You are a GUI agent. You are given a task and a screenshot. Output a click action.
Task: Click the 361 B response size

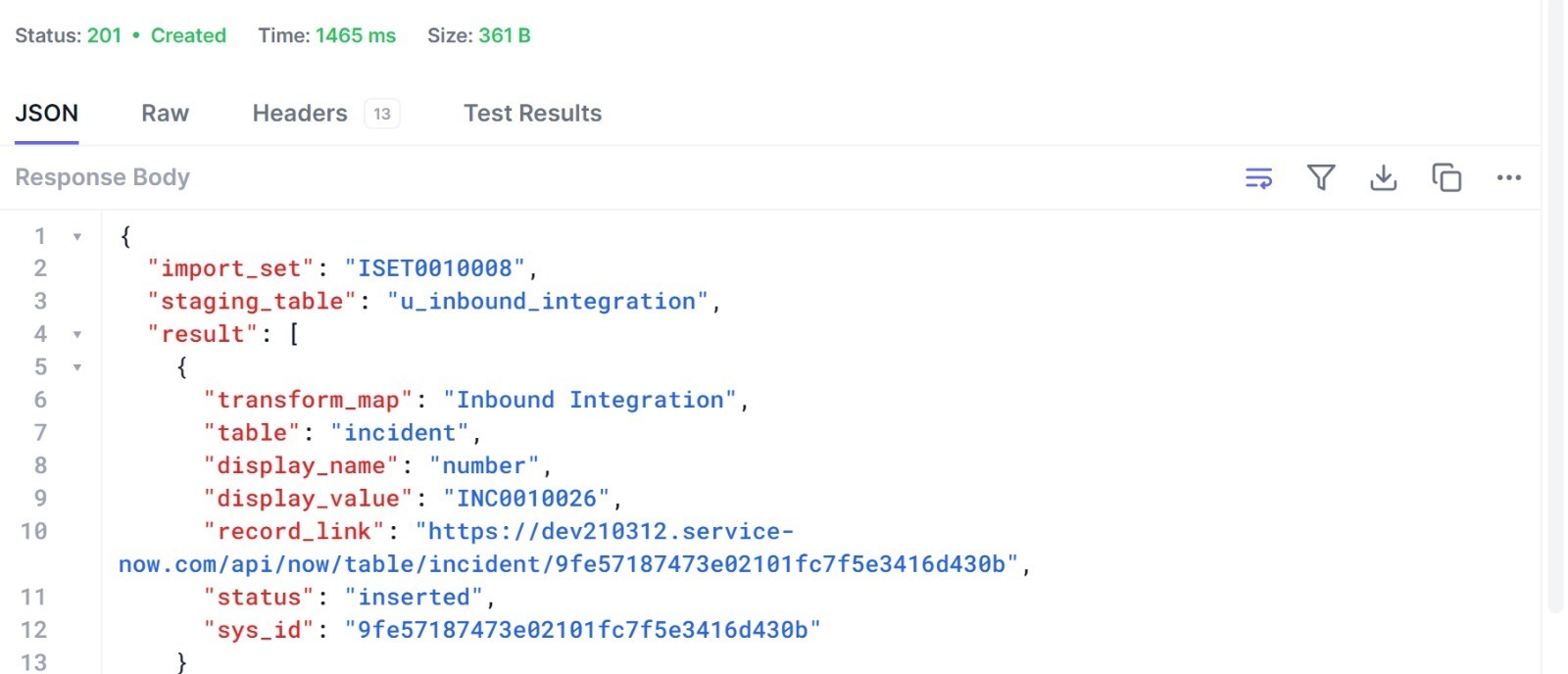click(x=504, y=36)
